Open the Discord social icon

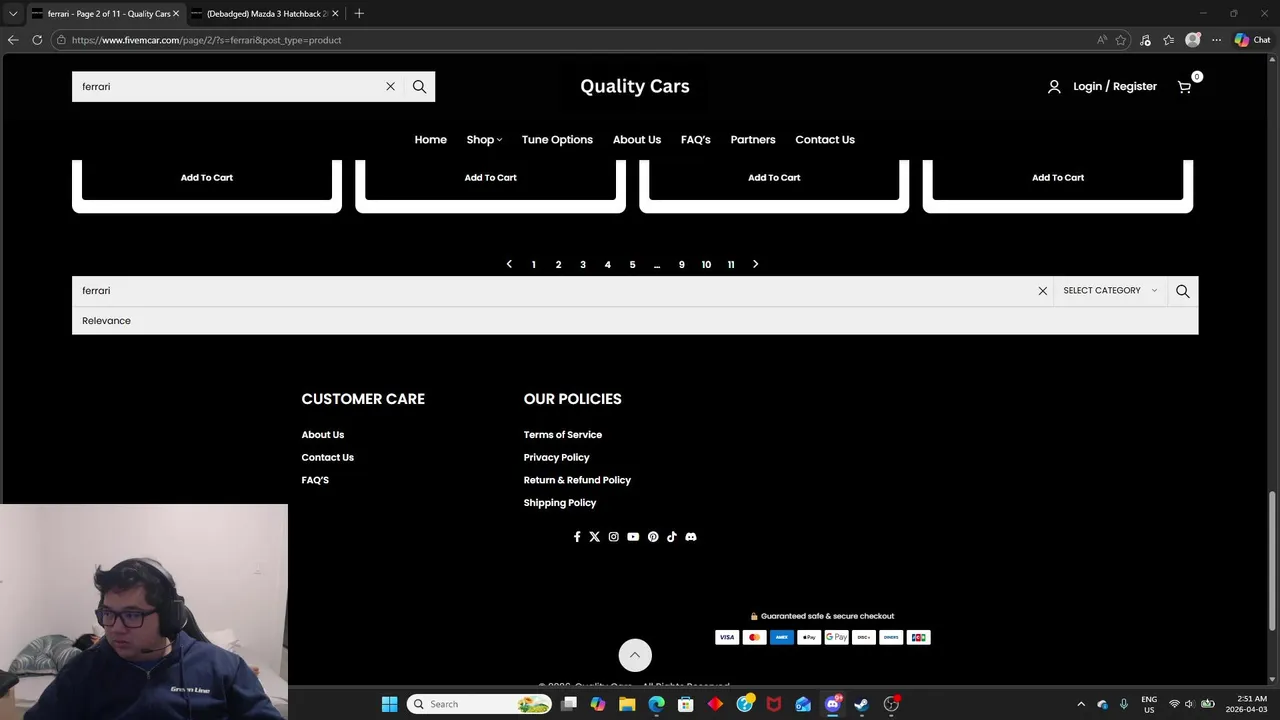[690, 537]
